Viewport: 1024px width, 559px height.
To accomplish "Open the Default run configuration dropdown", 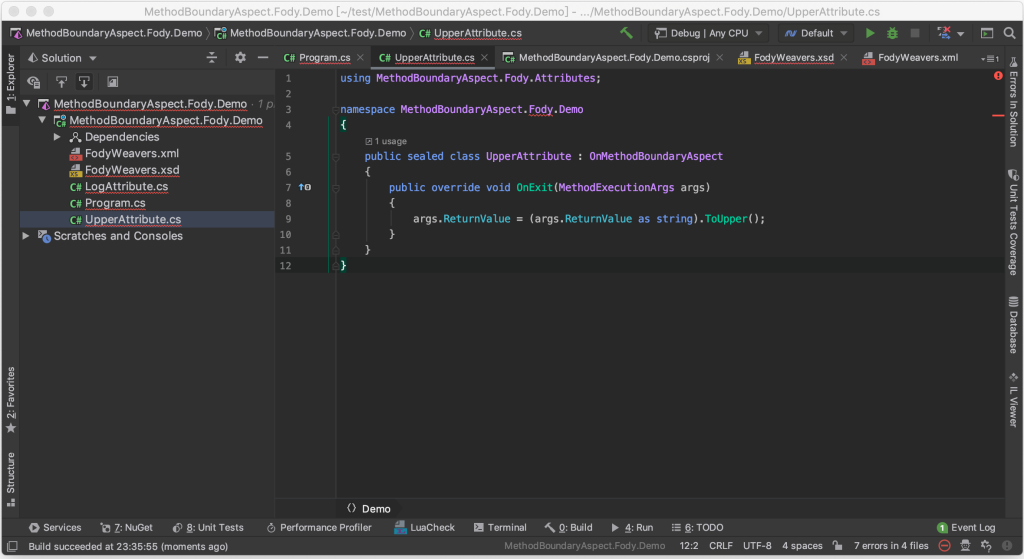I will pos(816,33).
